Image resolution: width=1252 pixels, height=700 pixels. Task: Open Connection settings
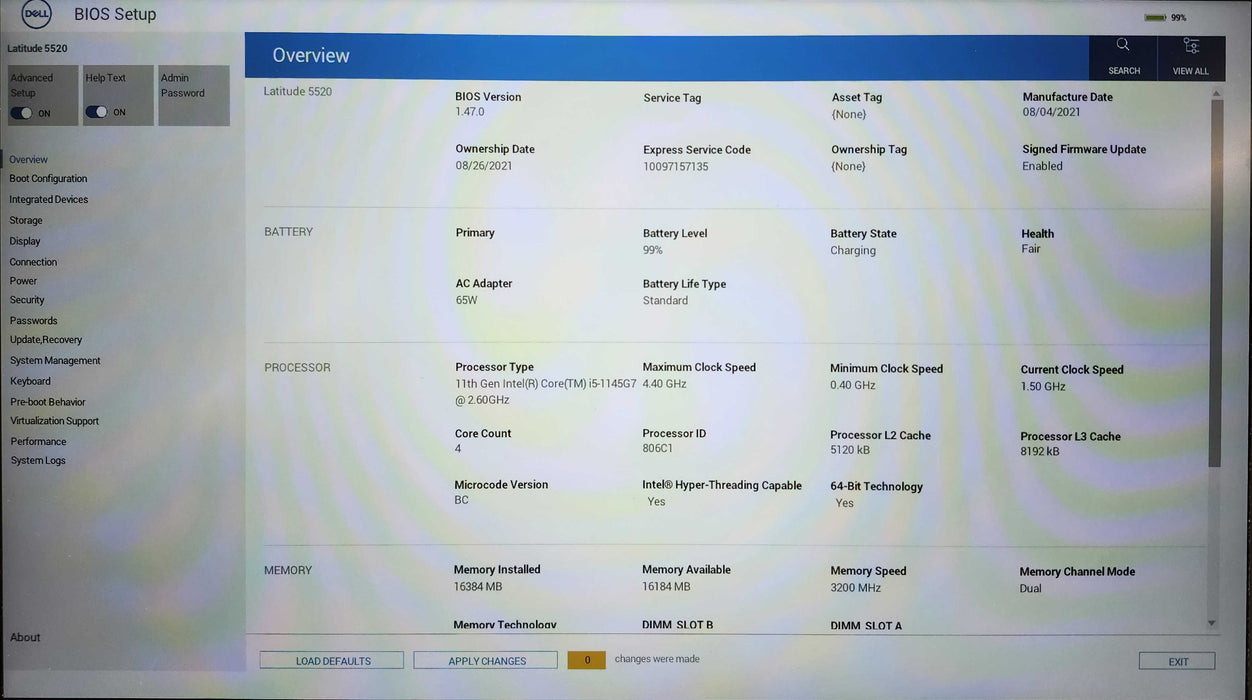pyautogui.click(x=33, y=262)
